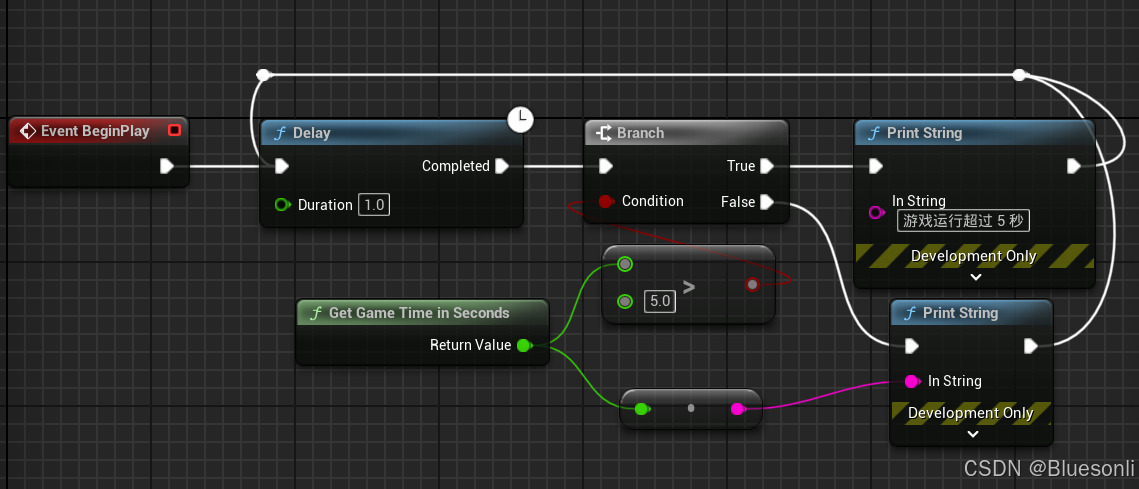
Task: Expand the lower Print String advanced options
Action: pyautogui.click(x=970, y=433)
